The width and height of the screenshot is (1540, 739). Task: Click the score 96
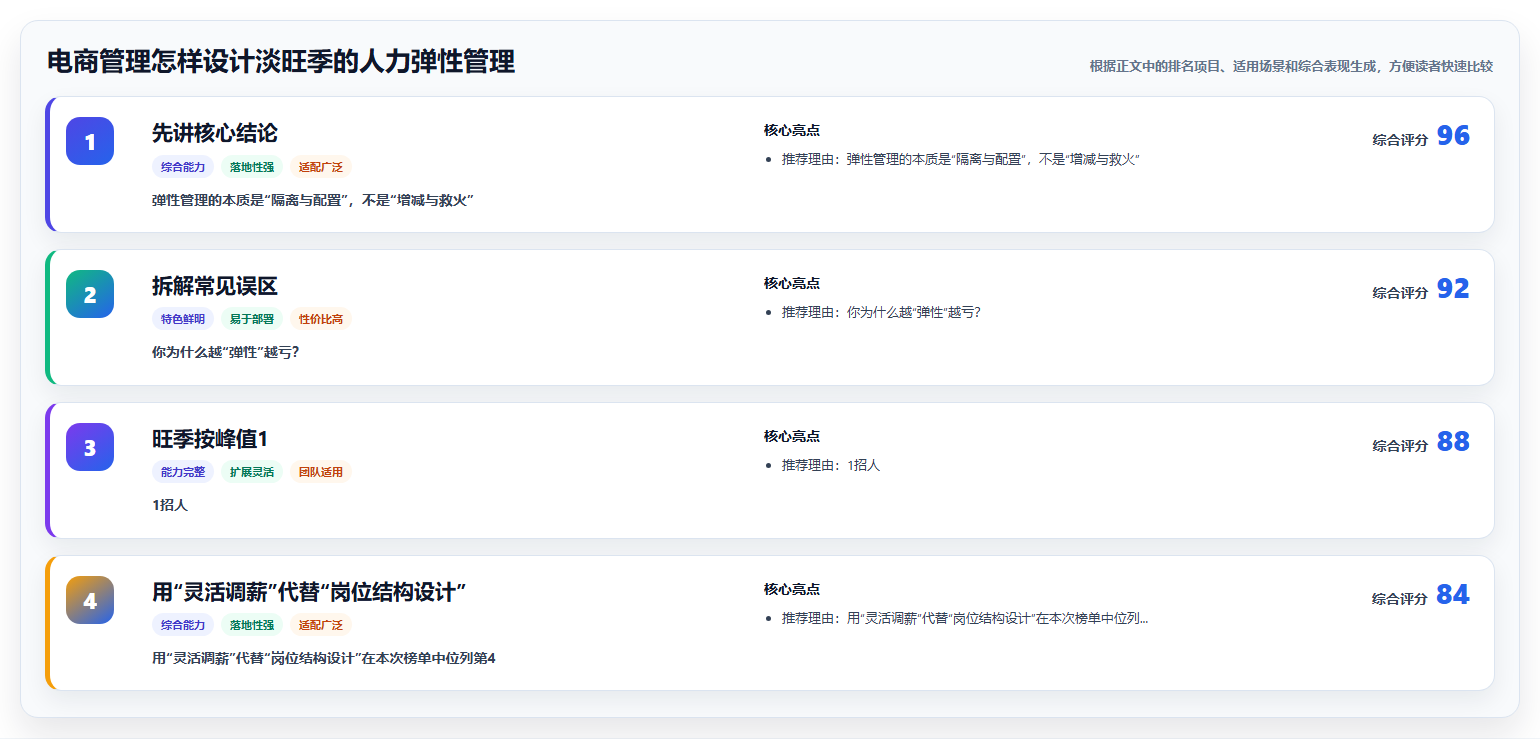click(1453, 136)
